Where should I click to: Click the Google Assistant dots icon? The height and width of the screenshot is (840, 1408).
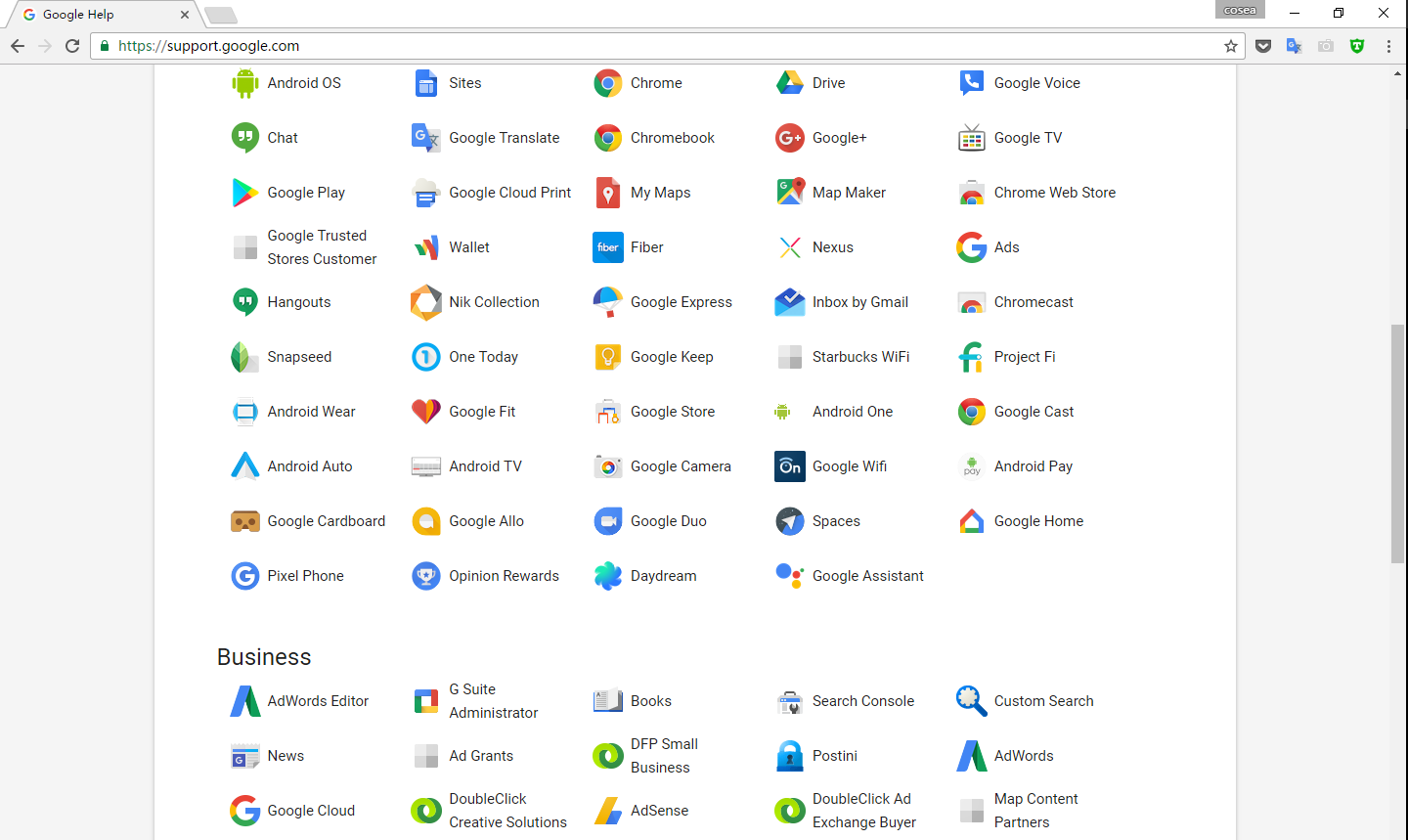(x=790, y=575)
